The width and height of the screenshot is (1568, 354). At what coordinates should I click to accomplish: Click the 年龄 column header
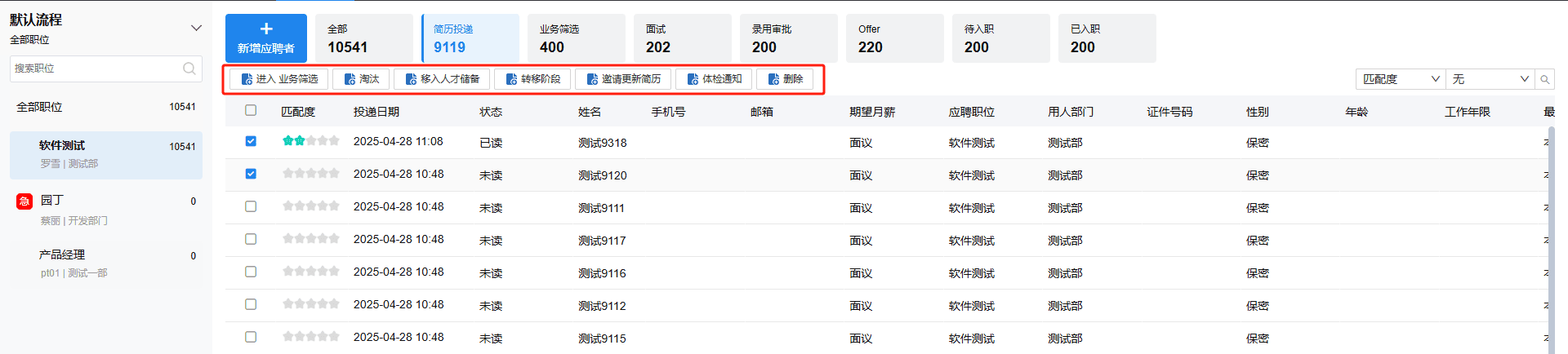point(1356,112)
